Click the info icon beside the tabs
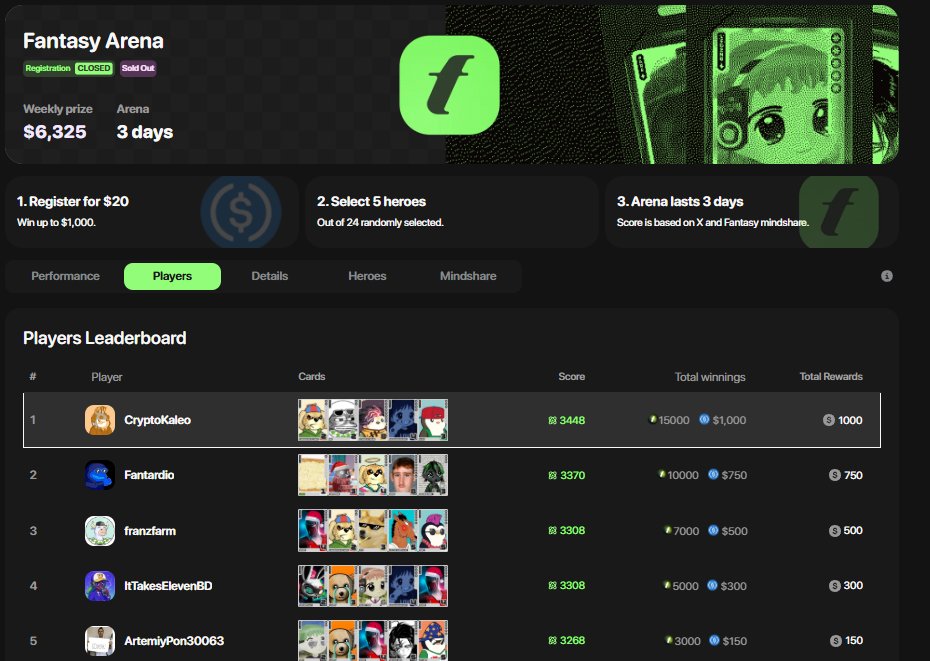This screenshot has width=930, height=661. click(x=886, y=276)
